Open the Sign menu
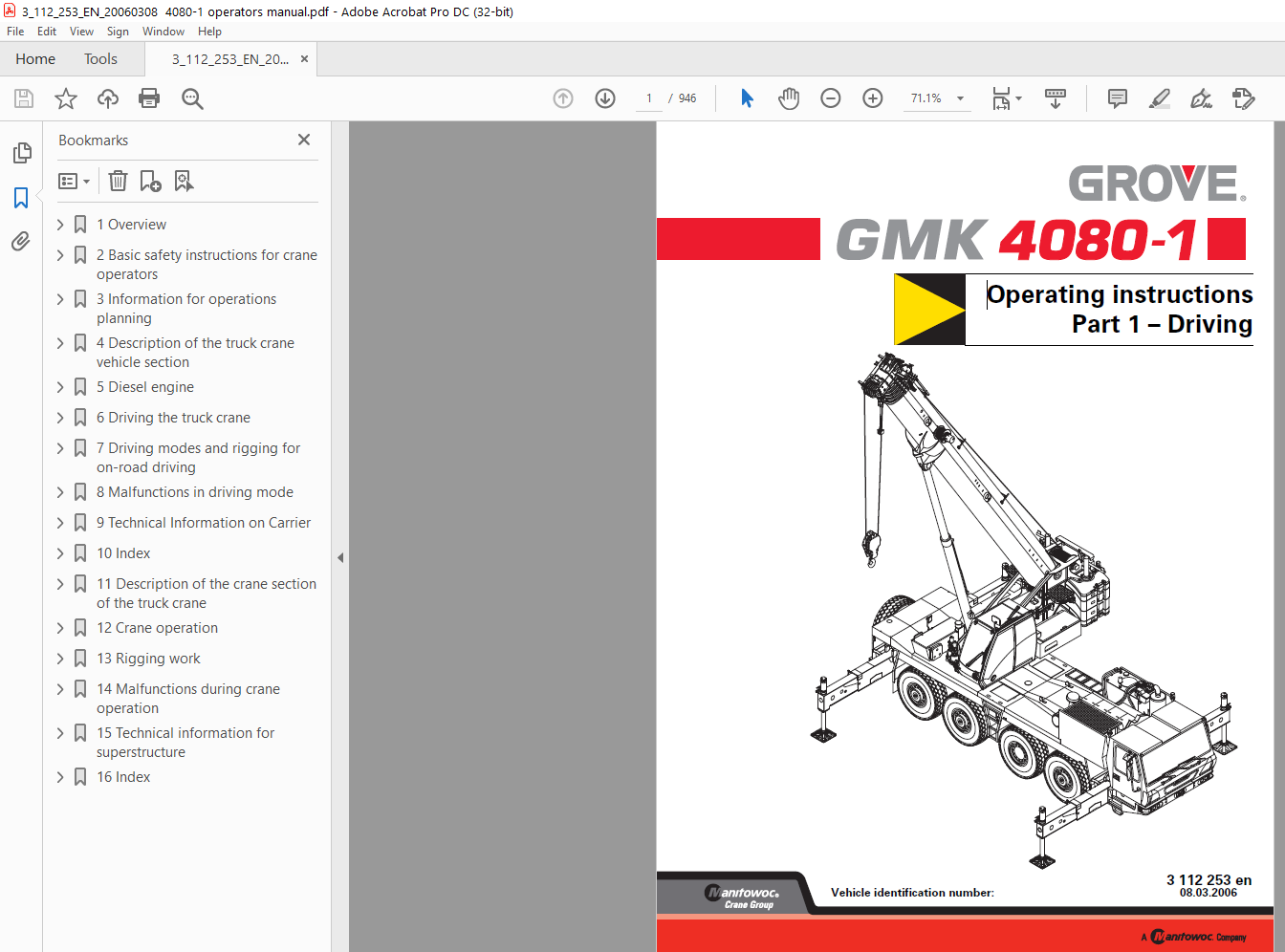Viewport: 1285px width, 952px height. (x=118, y=32)
